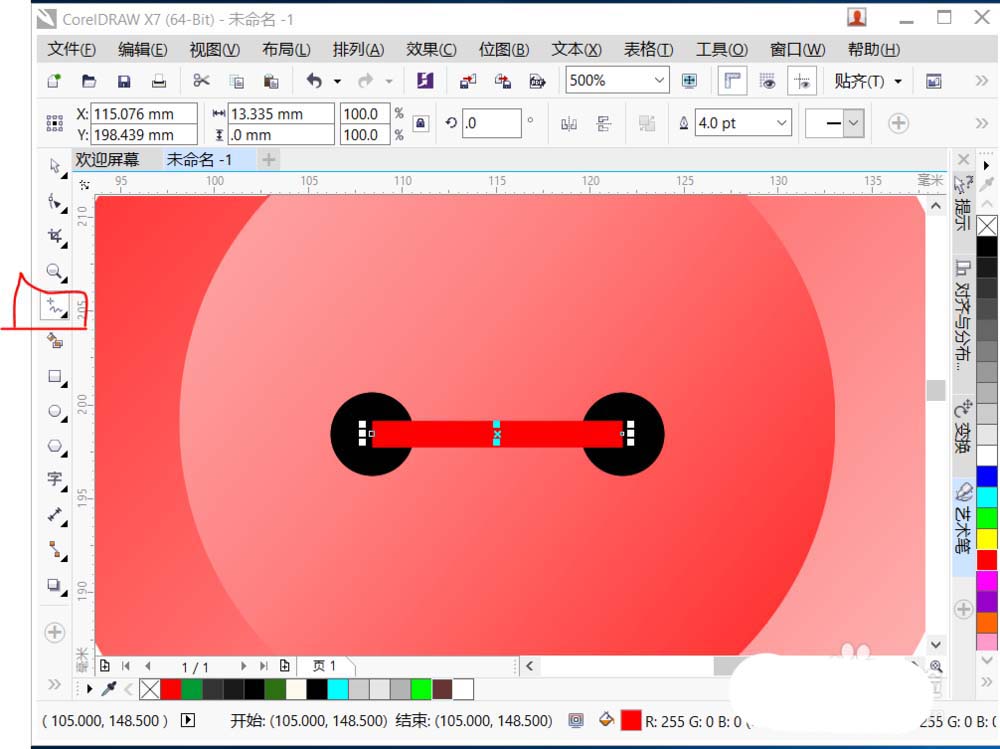Save the document
Screen dimensions: 1000x749
(124, 81)
